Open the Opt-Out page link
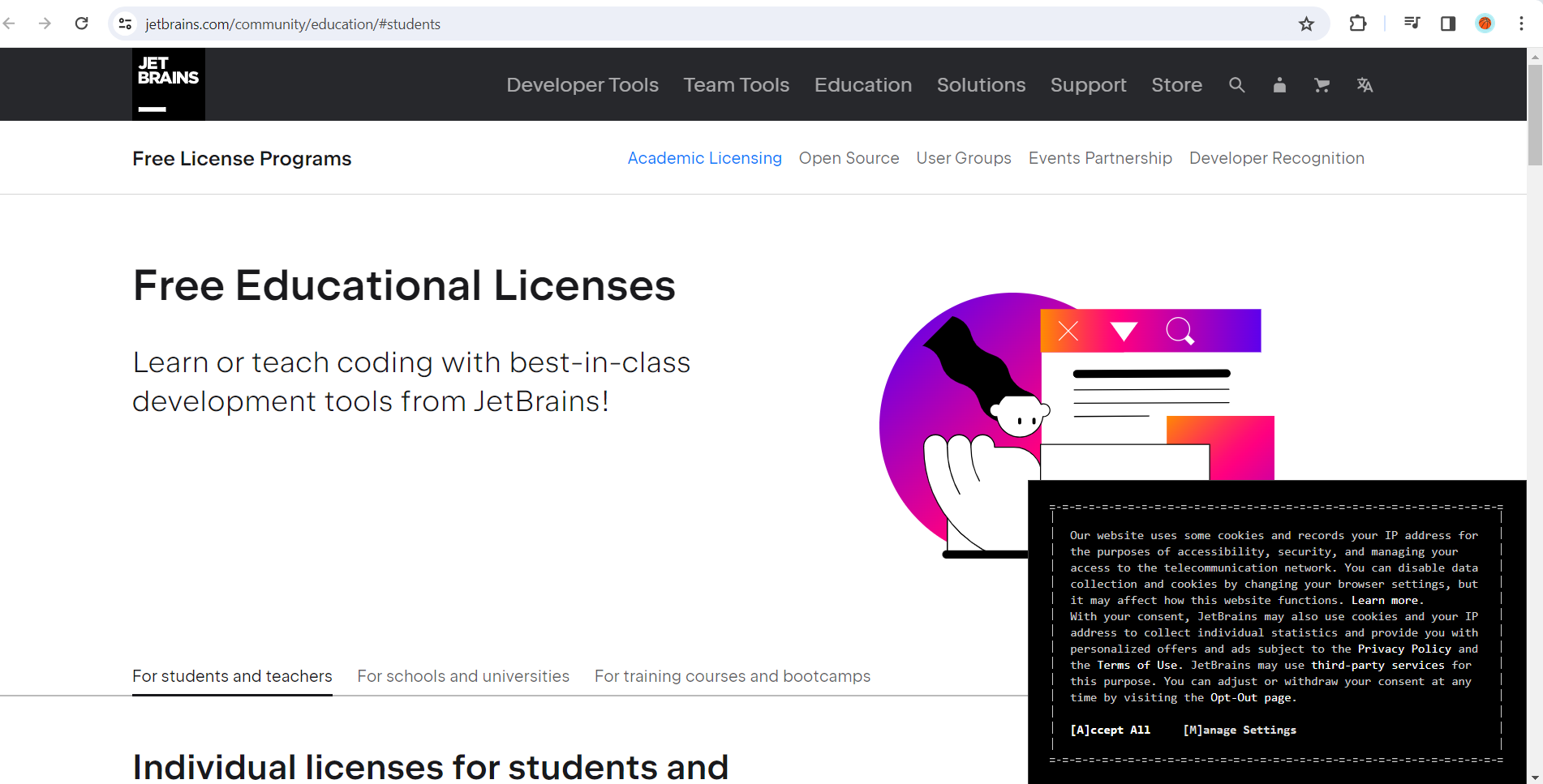 (x=1250, y=697)
